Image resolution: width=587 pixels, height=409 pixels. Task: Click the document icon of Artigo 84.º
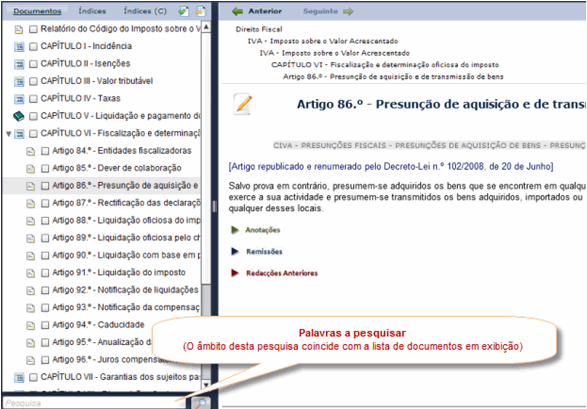(x=30, y=151)
